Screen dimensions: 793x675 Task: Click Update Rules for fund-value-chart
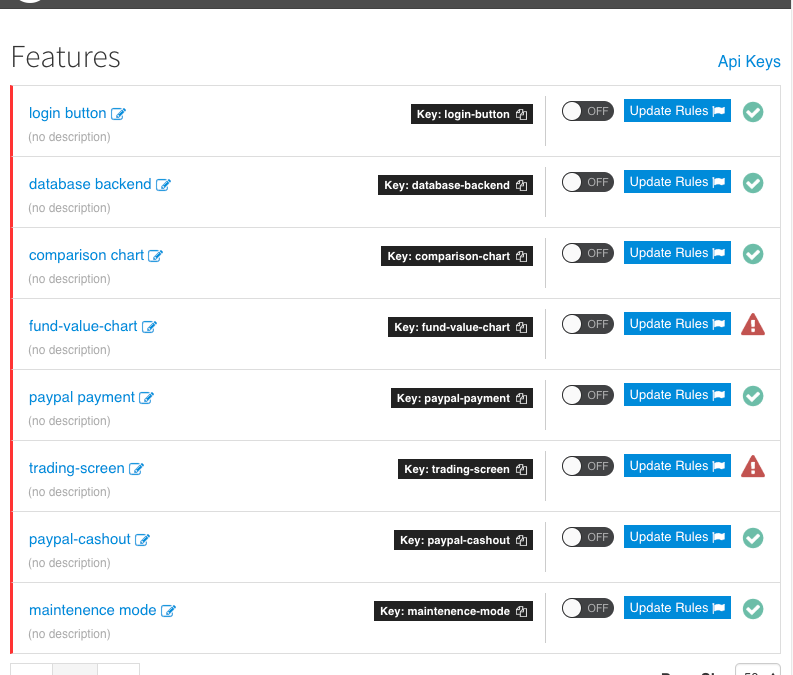677,324
